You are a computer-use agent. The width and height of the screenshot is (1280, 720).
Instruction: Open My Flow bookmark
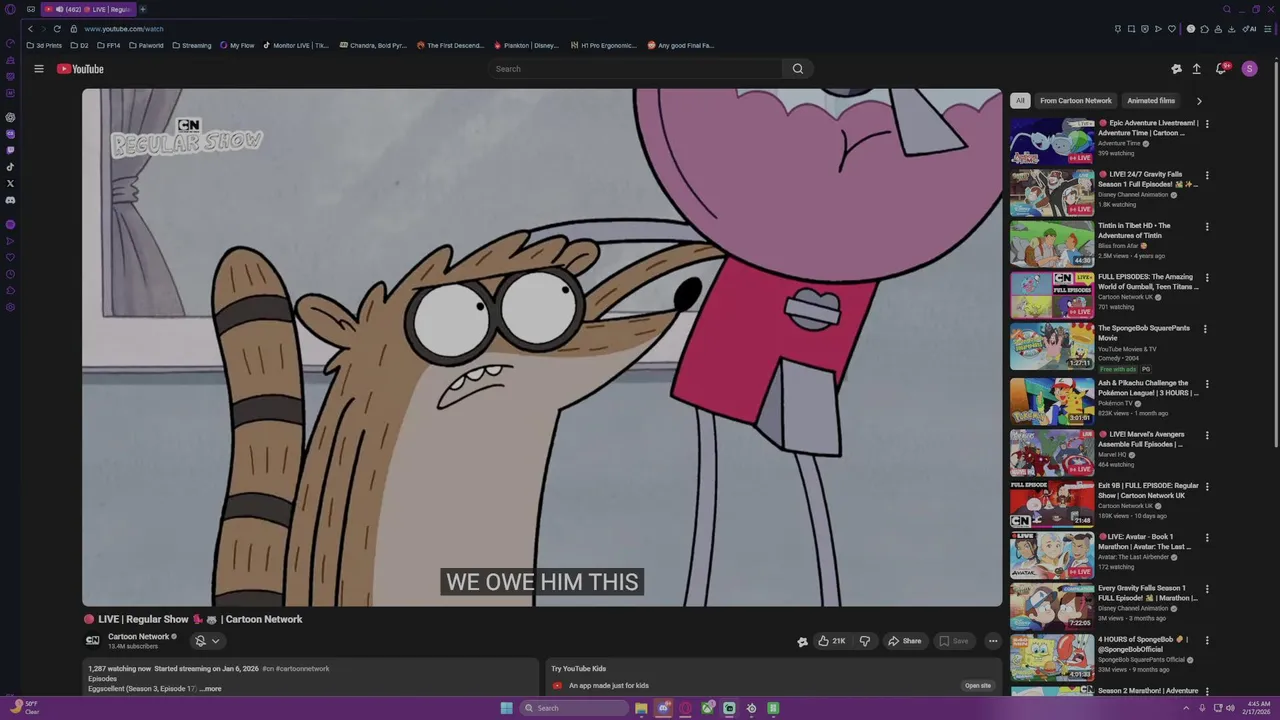pyautogui.click(x=237, y=45)
